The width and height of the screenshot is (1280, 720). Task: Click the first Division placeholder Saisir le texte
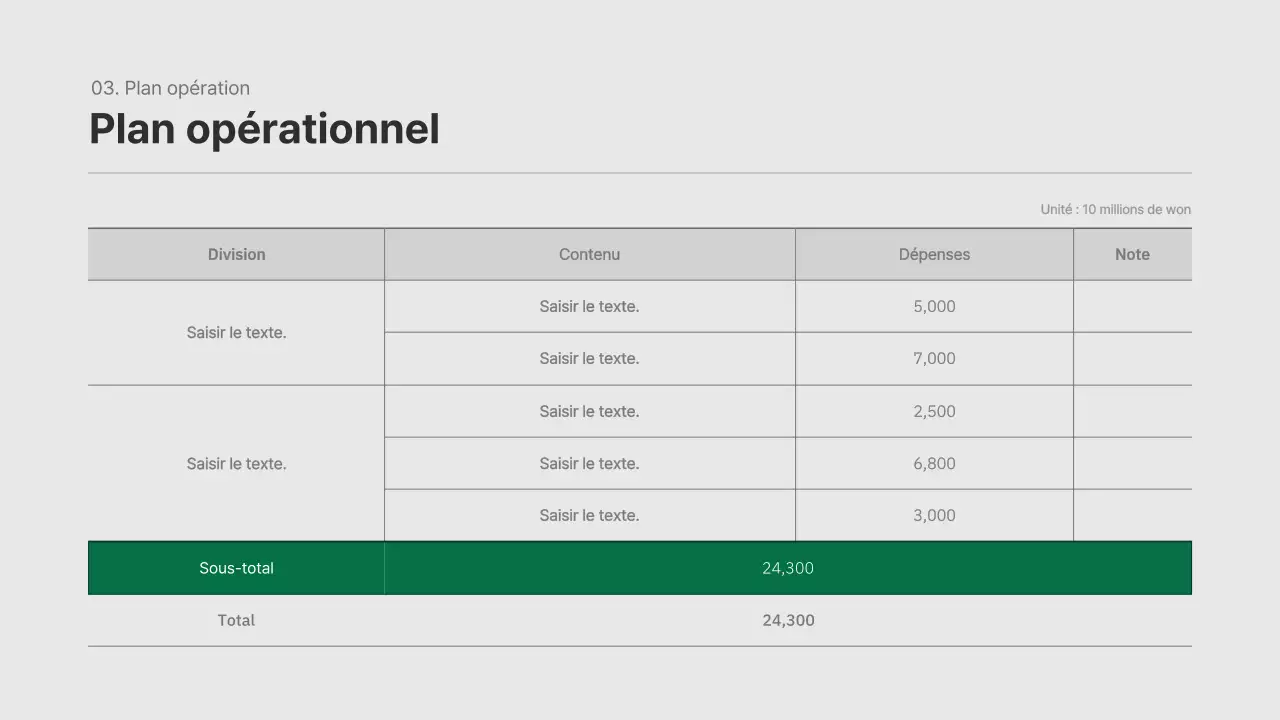(x=236, y=332)
